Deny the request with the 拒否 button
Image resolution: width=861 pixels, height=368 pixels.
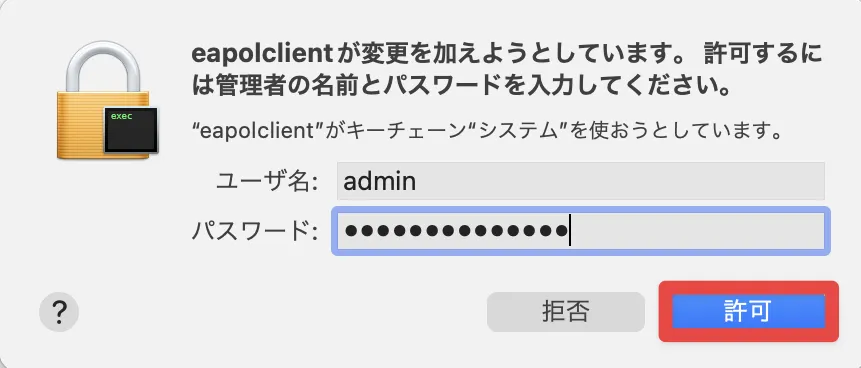point(566,311)
